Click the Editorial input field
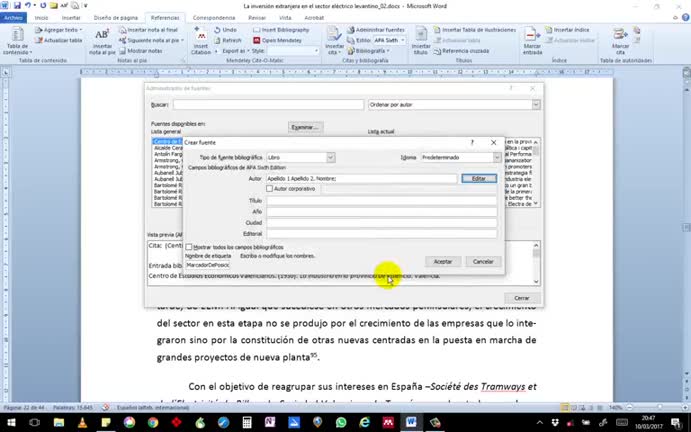Screen dimensions: 691x432 coord(381,234)
